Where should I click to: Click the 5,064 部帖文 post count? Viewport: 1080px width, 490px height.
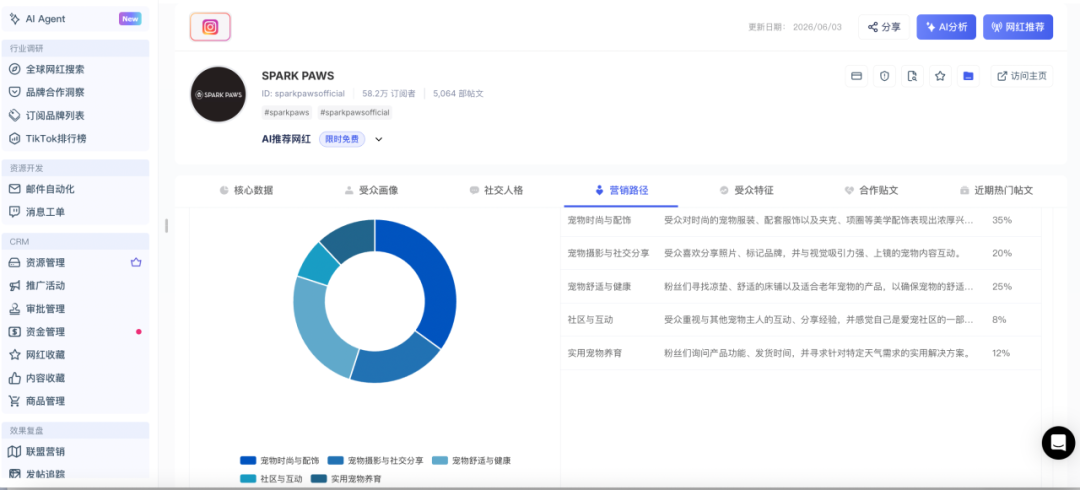point(458,94)
